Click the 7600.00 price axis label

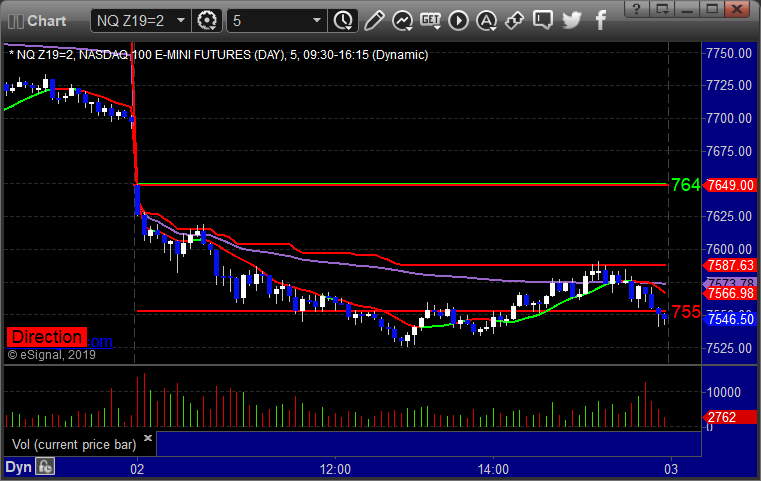(x=729, y=249)
